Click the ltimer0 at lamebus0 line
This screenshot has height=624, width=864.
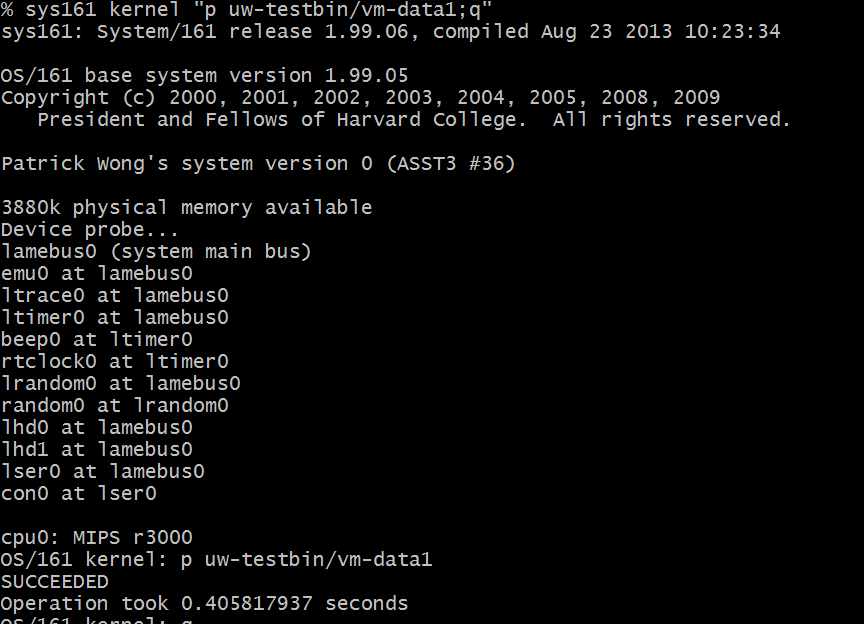(x=114, y=318)
